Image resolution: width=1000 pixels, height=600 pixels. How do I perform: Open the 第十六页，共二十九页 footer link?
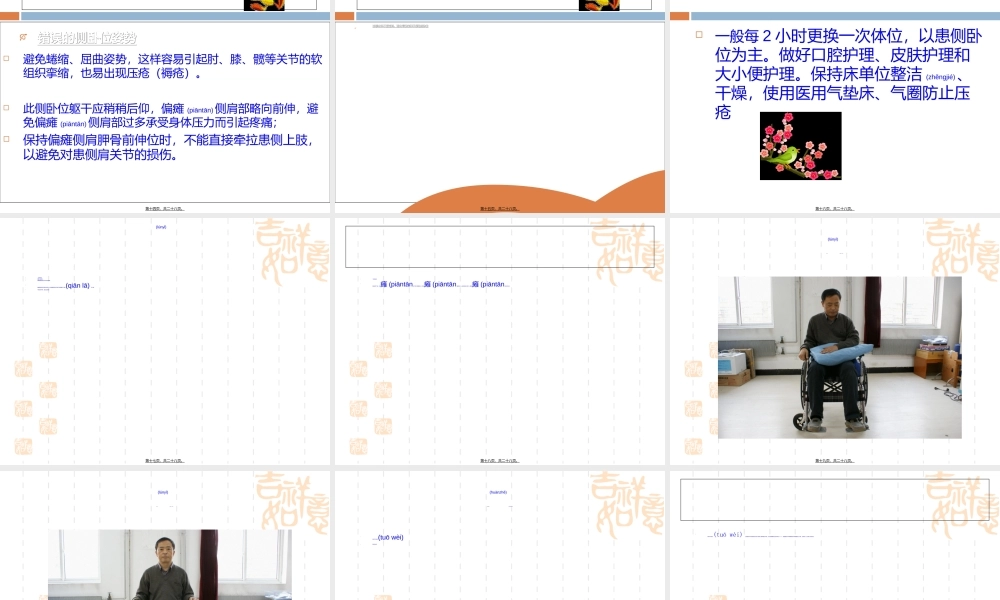click(x=833, y=208)
